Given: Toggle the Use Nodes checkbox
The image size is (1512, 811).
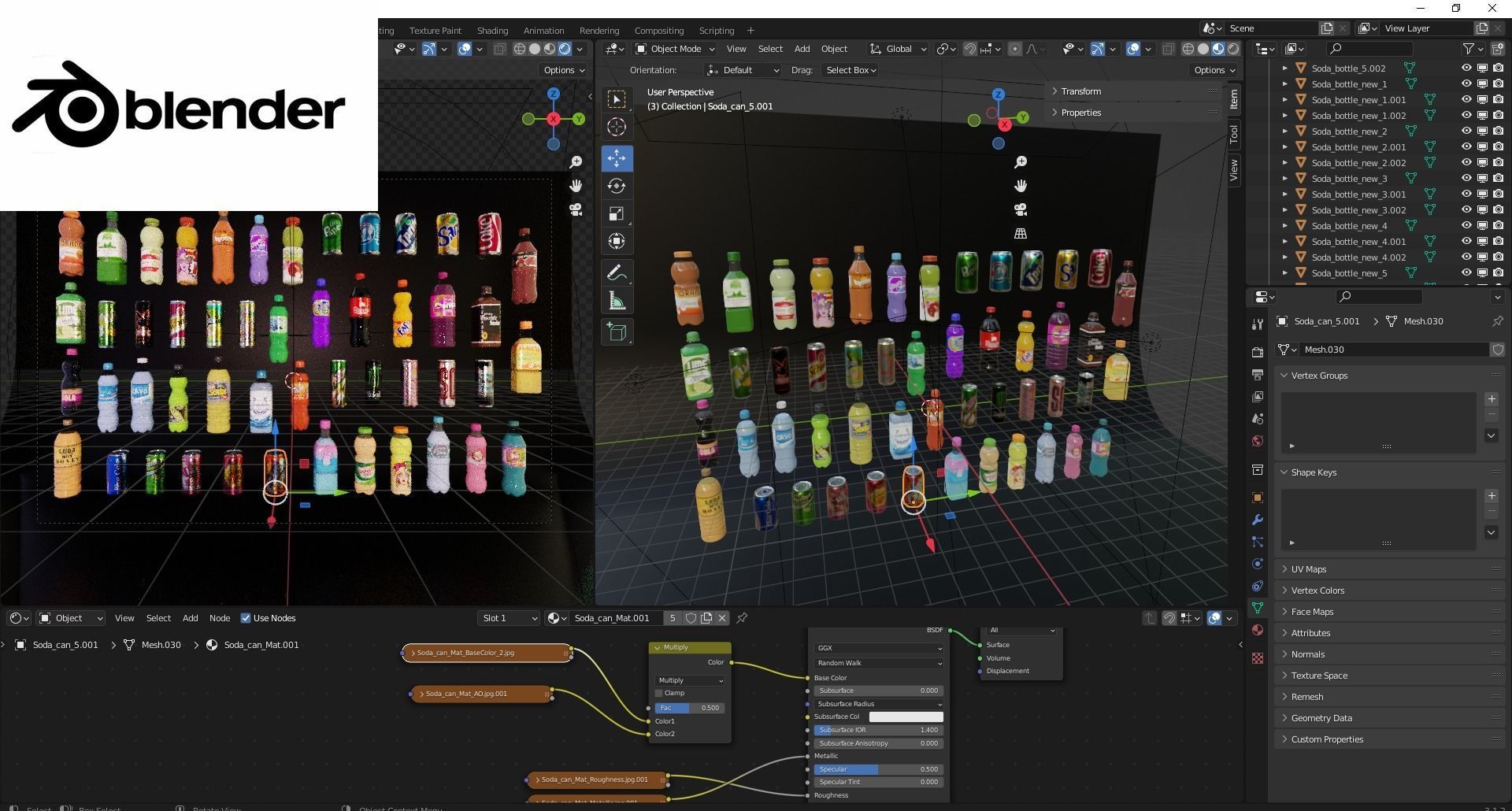Looking at the screenshot, I should (246, 618).
